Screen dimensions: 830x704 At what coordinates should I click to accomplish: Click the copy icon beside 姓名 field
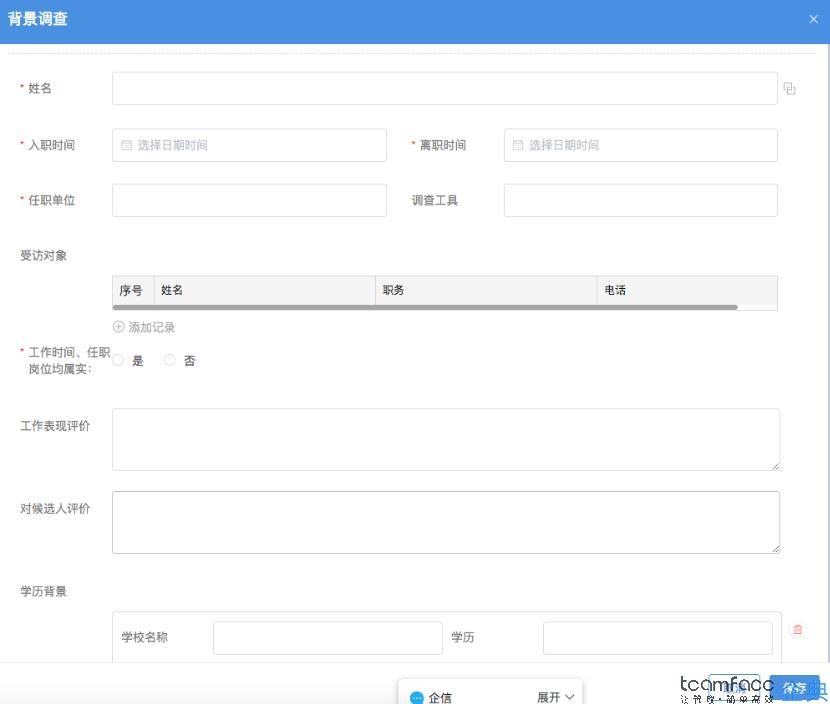coord(789,88)
